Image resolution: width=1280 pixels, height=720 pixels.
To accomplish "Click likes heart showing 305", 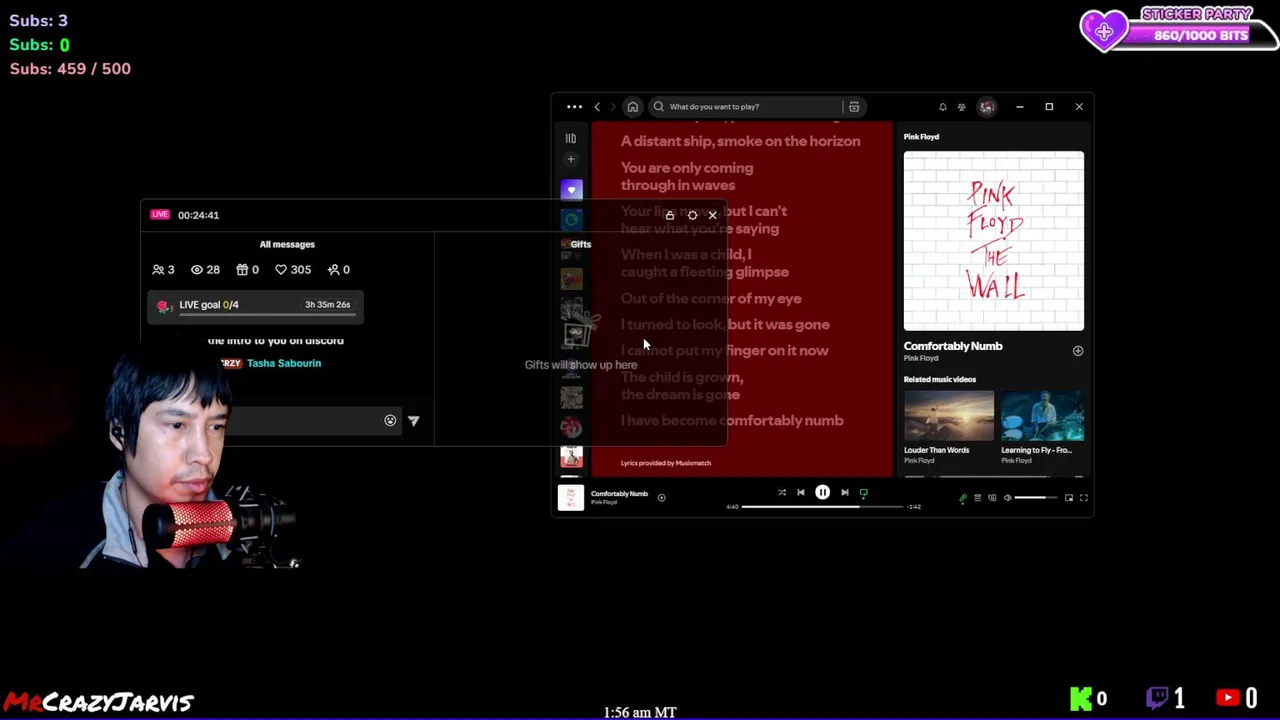I will 293,270.
